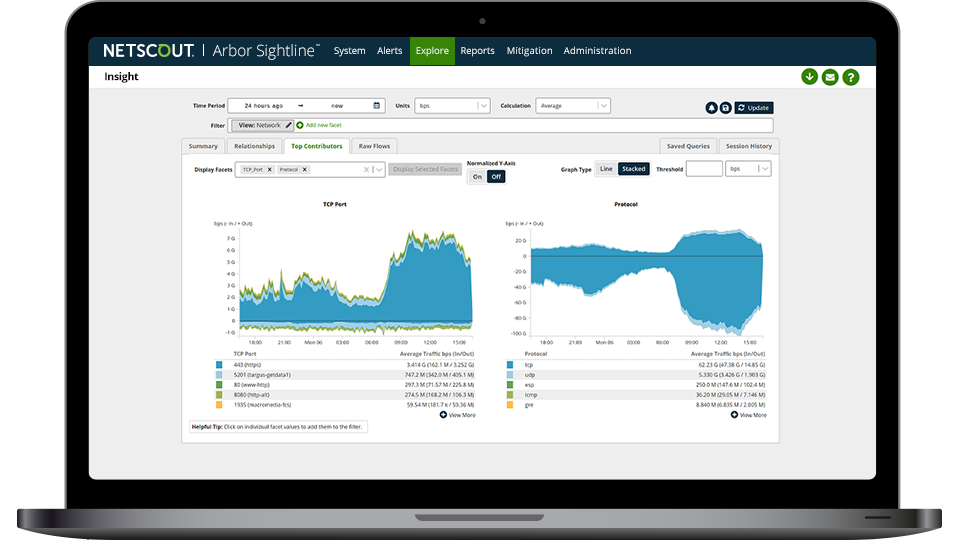Screen dimensions: 960x540
Task: Click the green email envelope icon
Action: (x=830, y=77)
